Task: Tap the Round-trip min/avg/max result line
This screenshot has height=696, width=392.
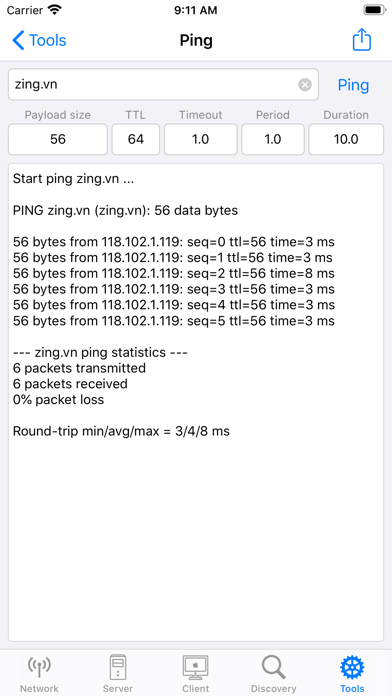Action: pyautogui.click(x=121, y=431)
